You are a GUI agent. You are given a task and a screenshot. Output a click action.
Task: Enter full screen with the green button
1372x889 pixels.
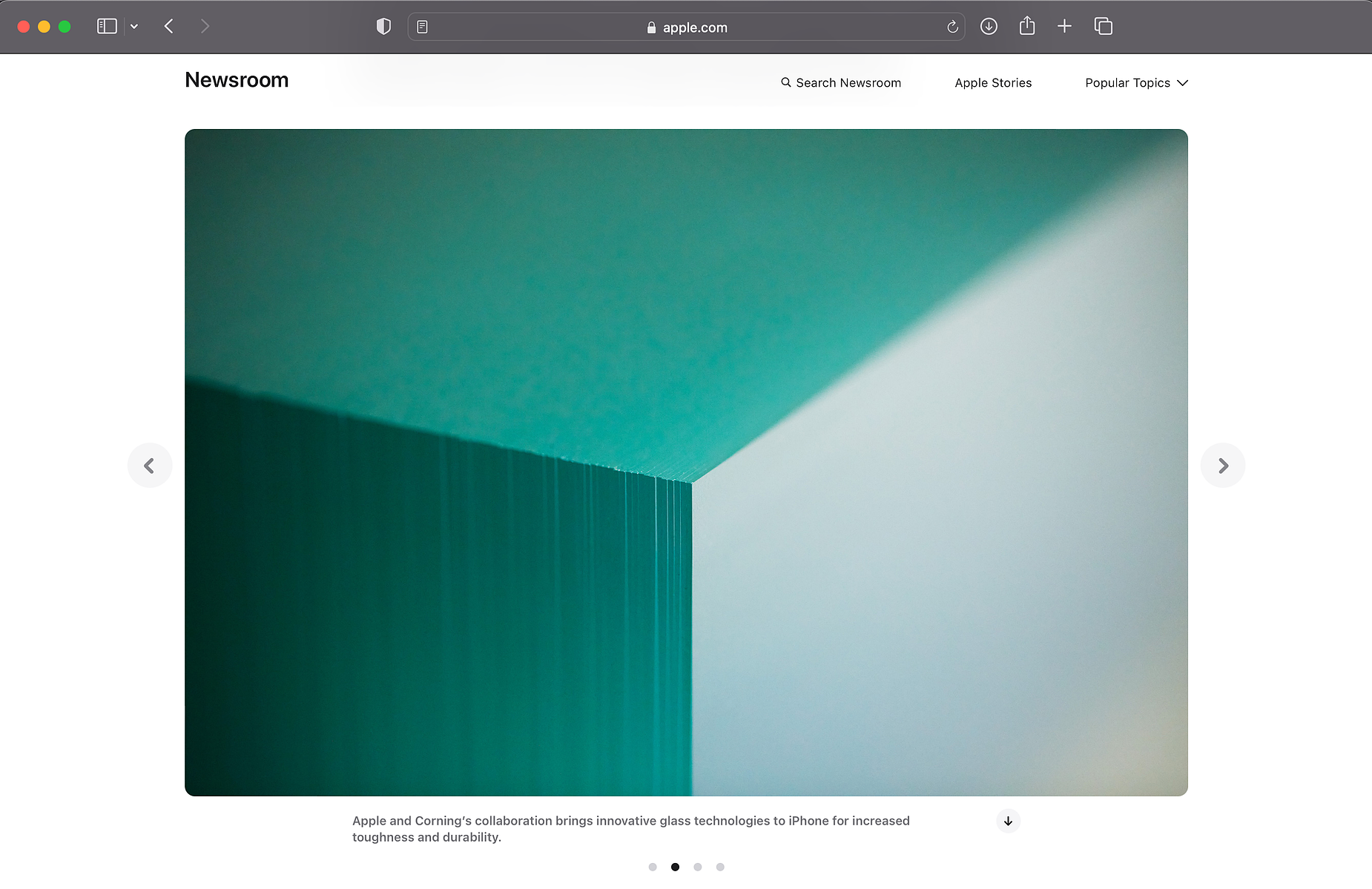[65, 27]
